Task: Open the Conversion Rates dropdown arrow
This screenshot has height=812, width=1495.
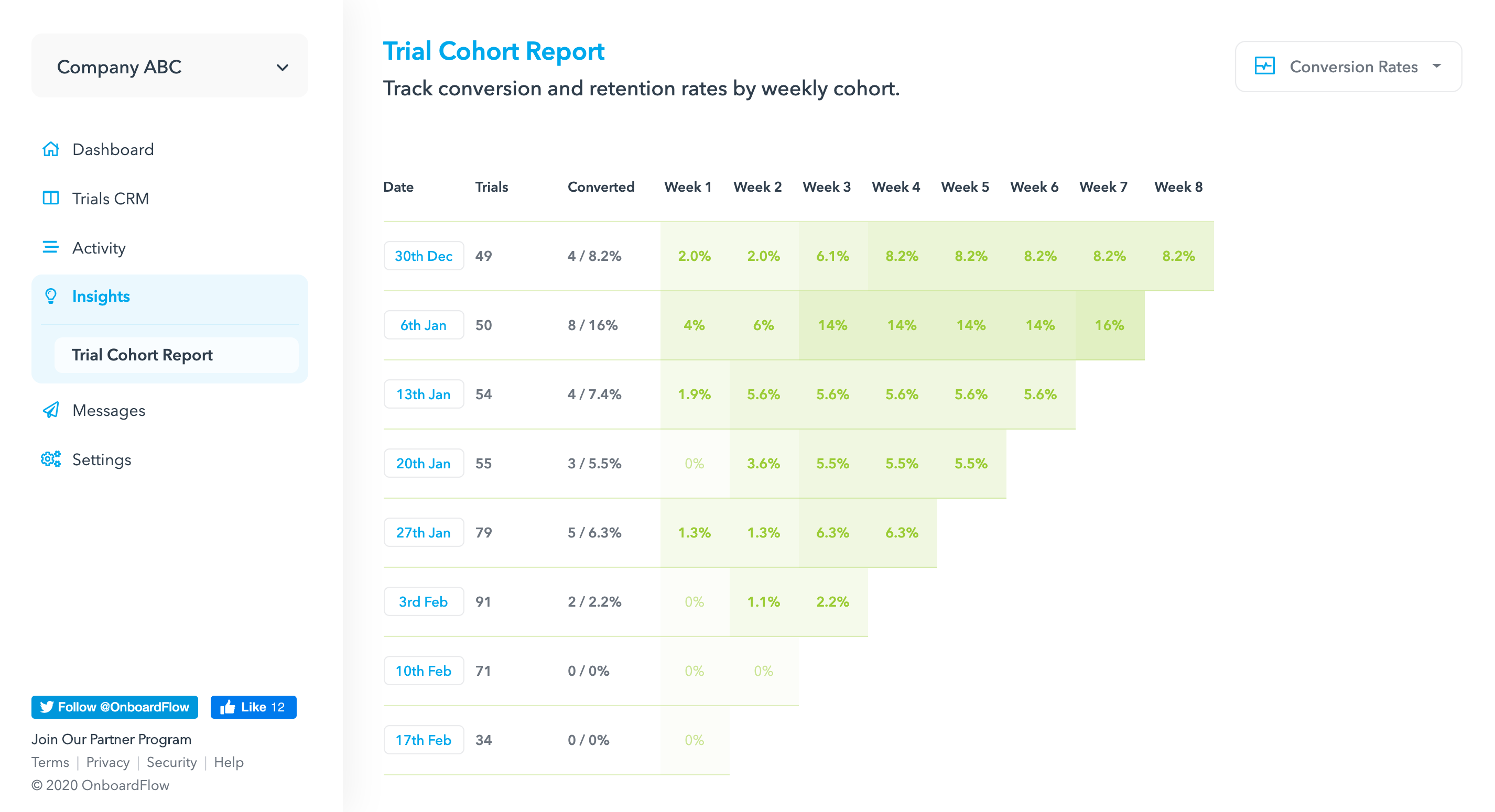Action: tap(1436, 66)
